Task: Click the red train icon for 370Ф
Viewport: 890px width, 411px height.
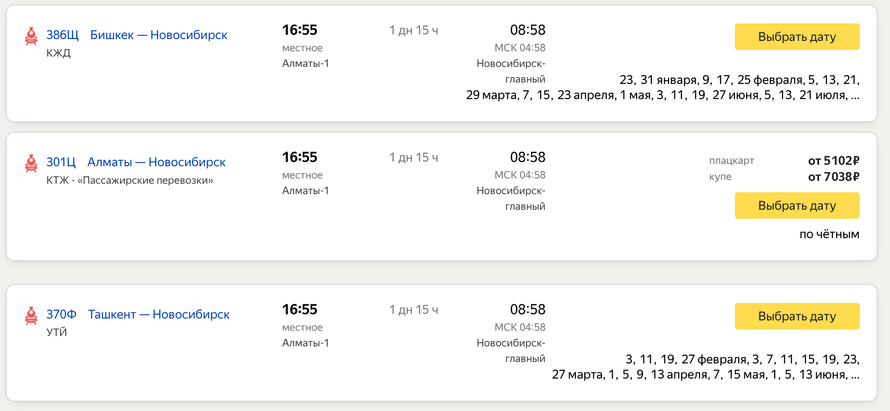Action: tap(31, 316)
